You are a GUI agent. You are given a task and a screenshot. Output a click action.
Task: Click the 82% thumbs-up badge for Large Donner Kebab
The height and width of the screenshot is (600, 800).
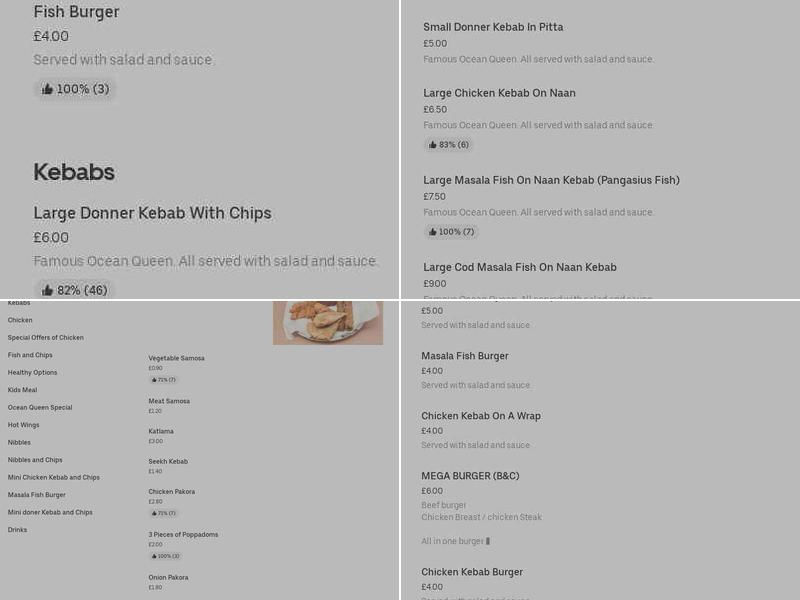pos(75,290)
